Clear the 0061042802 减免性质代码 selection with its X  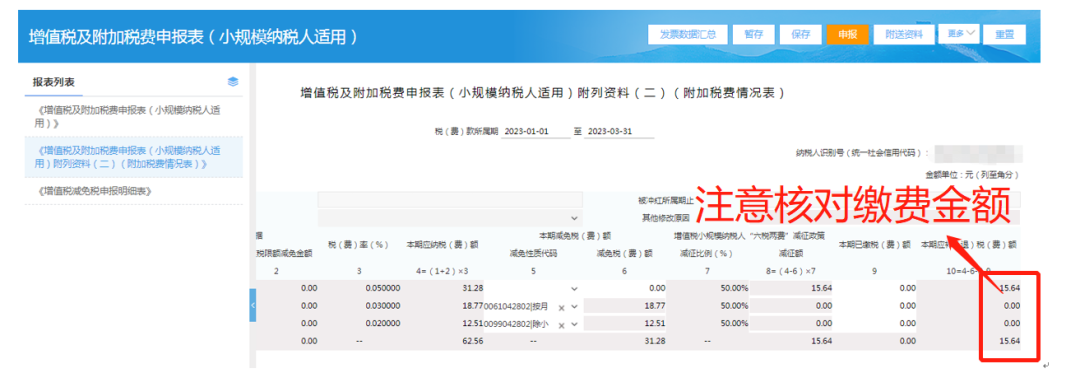561,307
